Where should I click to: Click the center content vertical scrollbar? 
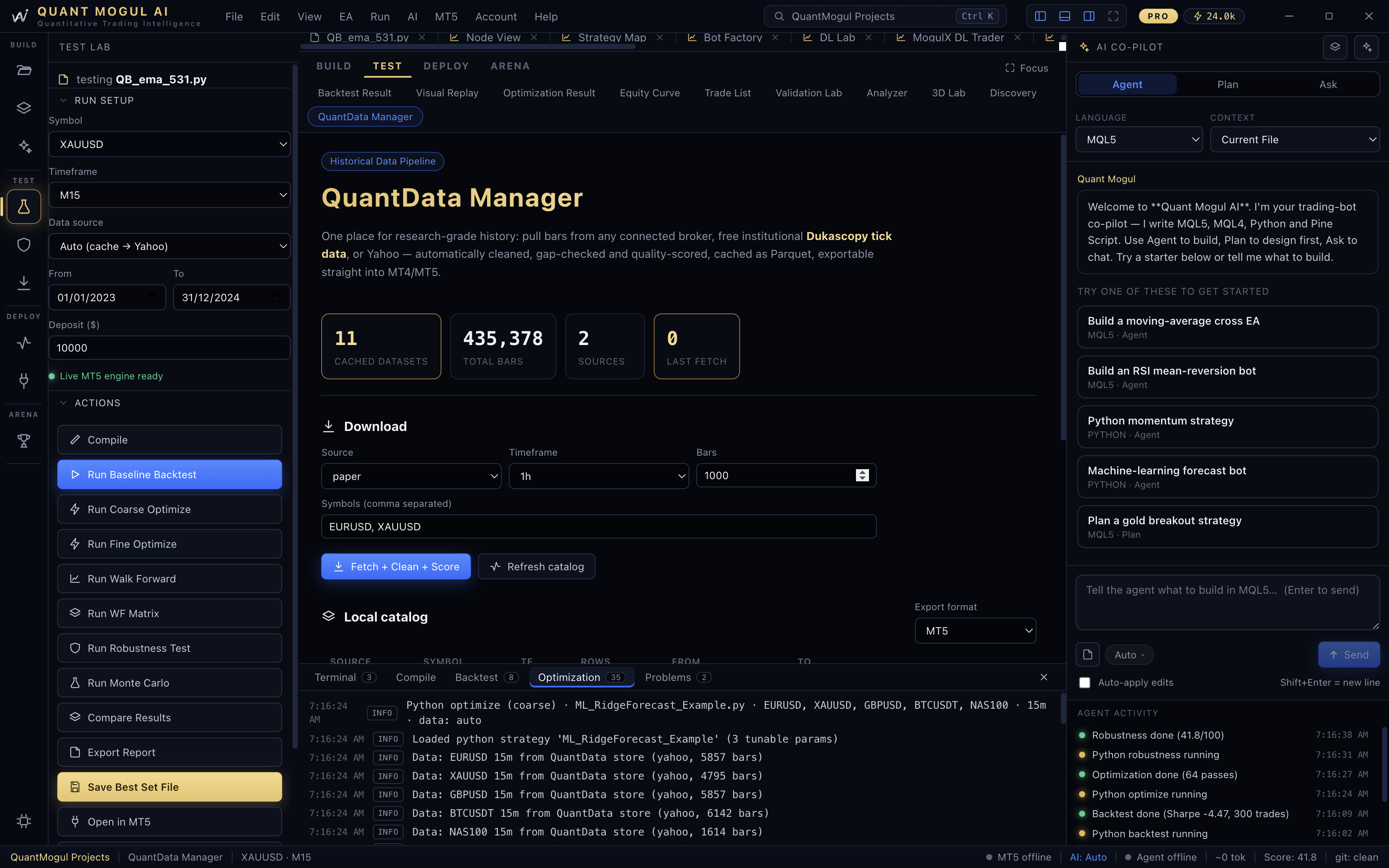point(1063,287)
